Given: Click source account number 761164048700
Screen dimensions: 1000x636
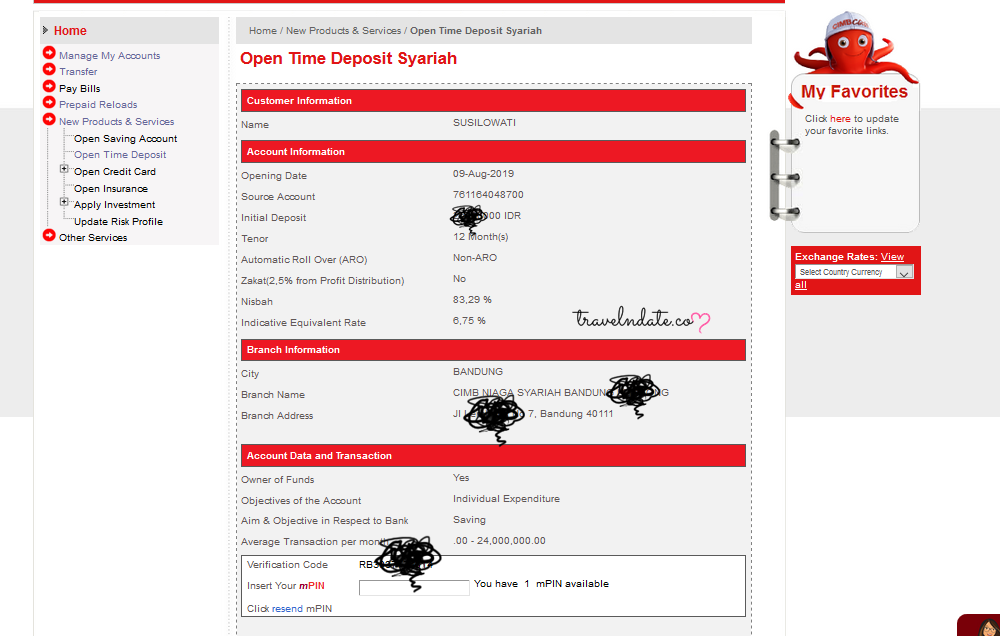Looking at the screenshot, I should pyautogui.click(x=488, y=195).
